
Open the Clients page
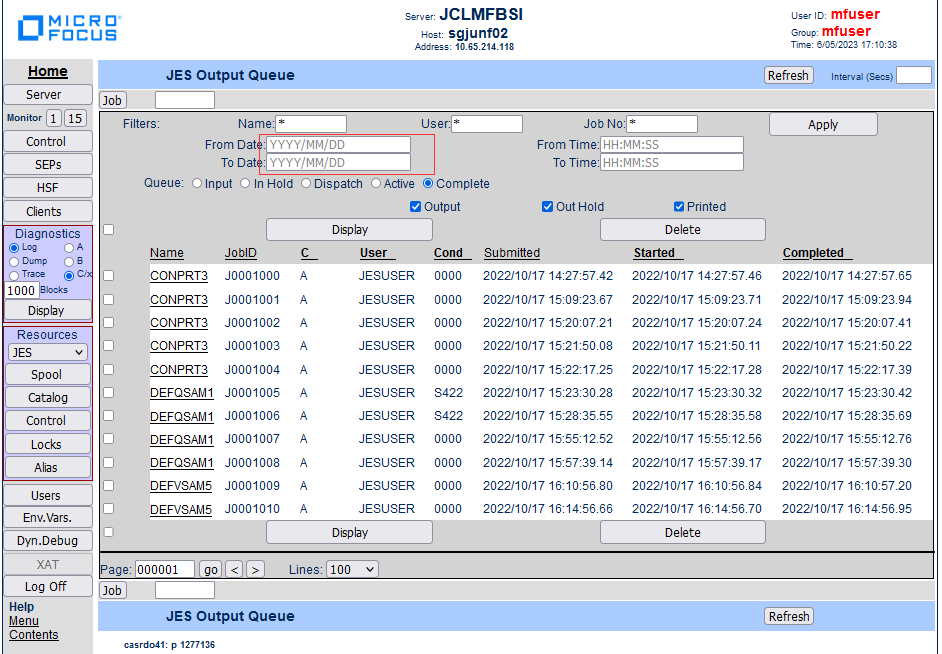(x=48, y=211)
